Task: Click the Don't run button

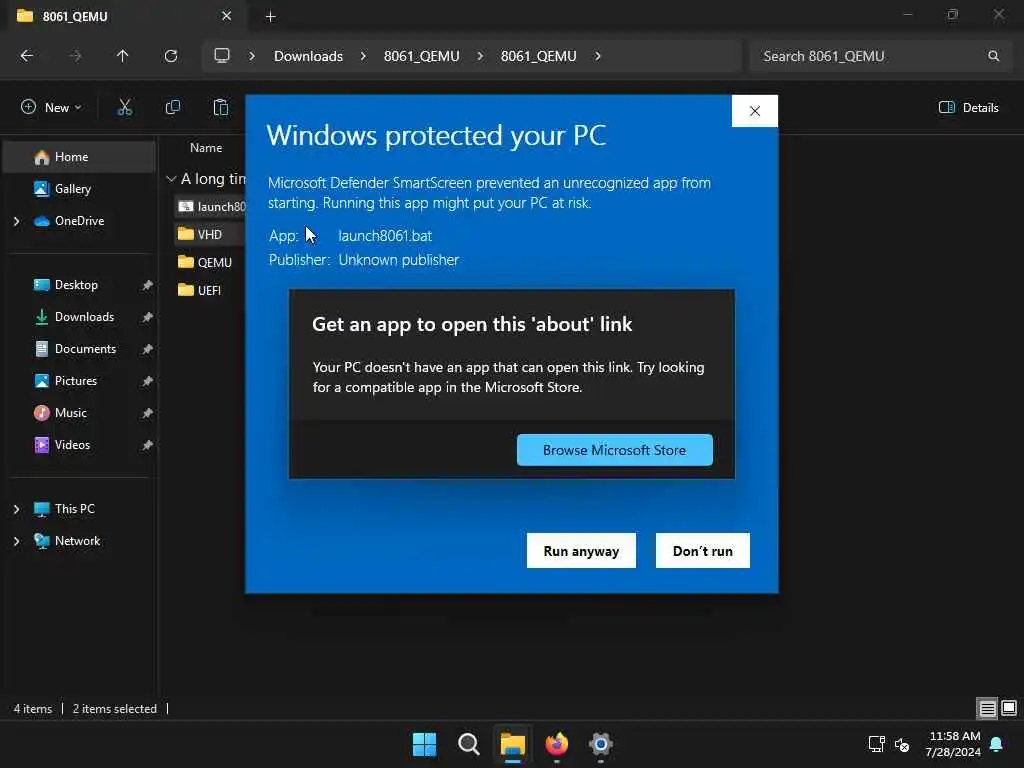Action: (702, 551)
